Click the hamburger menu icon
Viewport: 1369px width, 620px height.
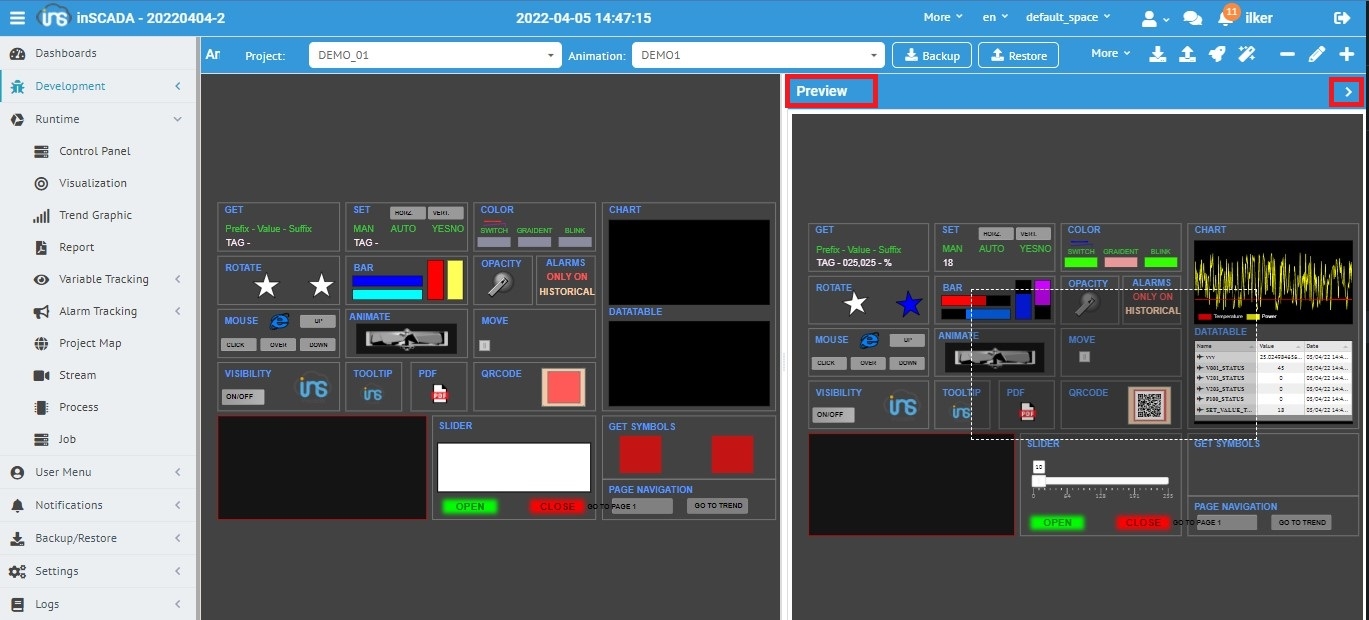[17, 17]
